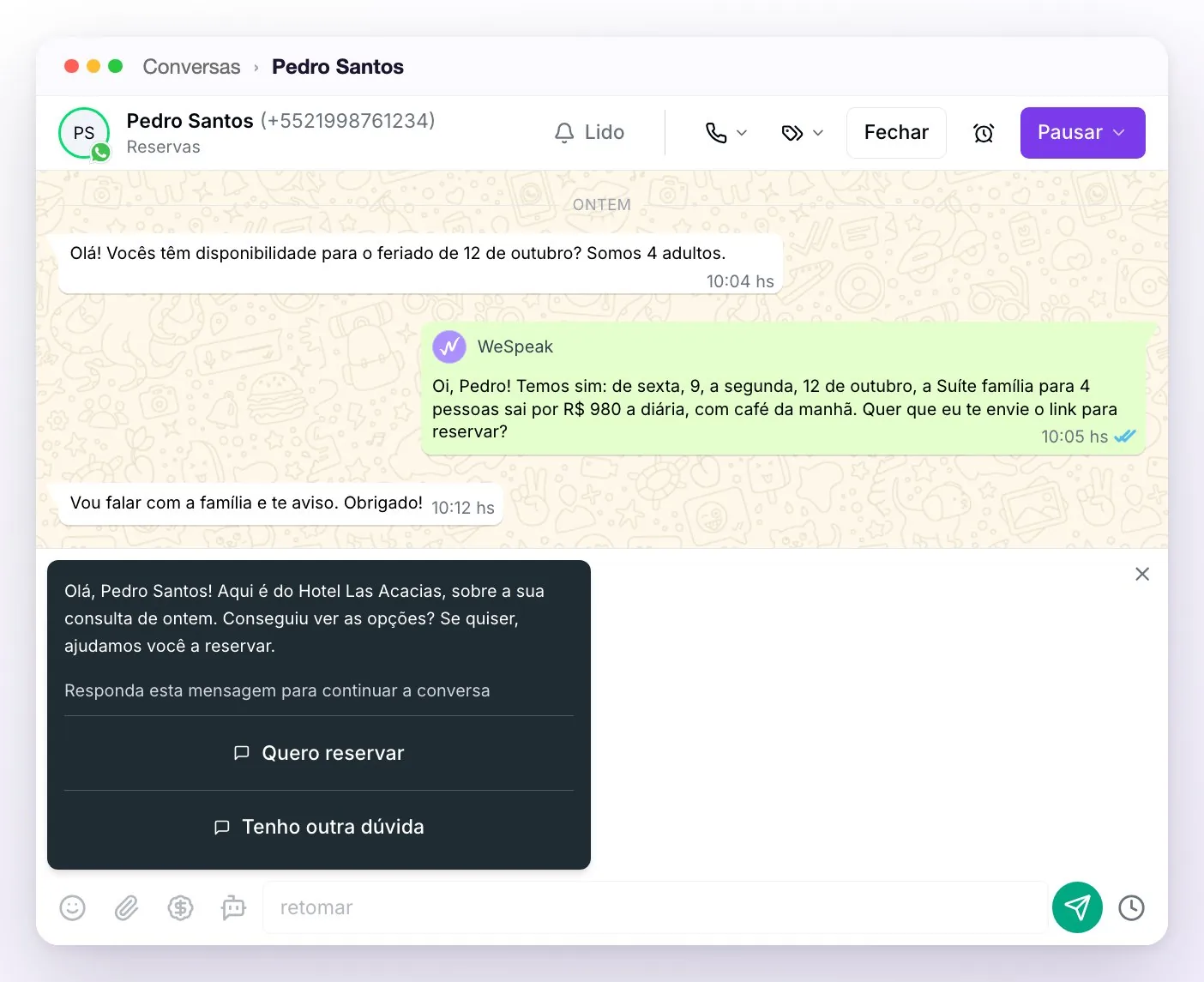Open the phone call dropdown
The height and width of the screenshot is (982, 1204).
(x=726, y=133)
